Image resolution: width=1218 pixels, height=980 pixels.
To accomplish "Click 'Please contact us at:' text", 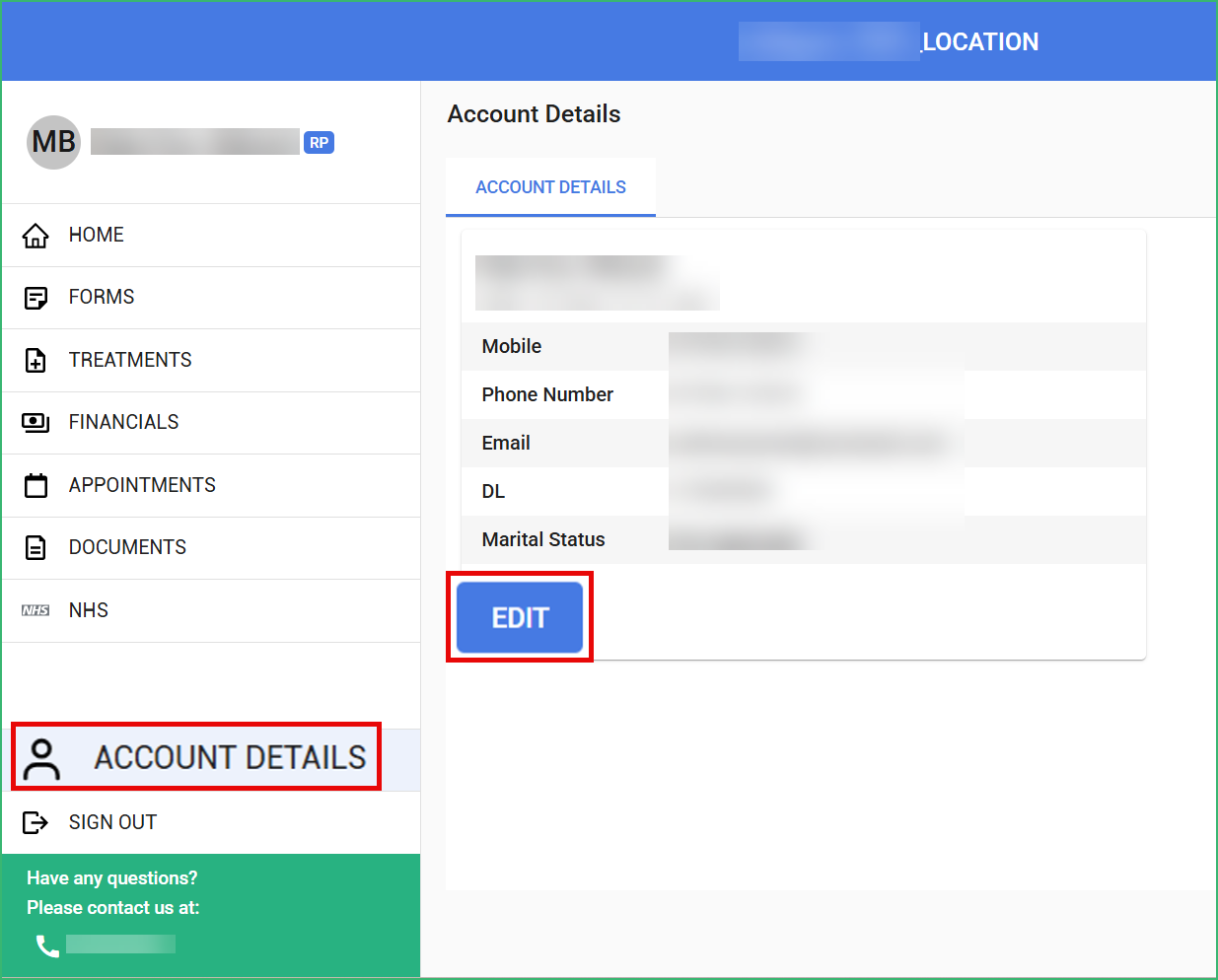I will [x=113, y=908].
